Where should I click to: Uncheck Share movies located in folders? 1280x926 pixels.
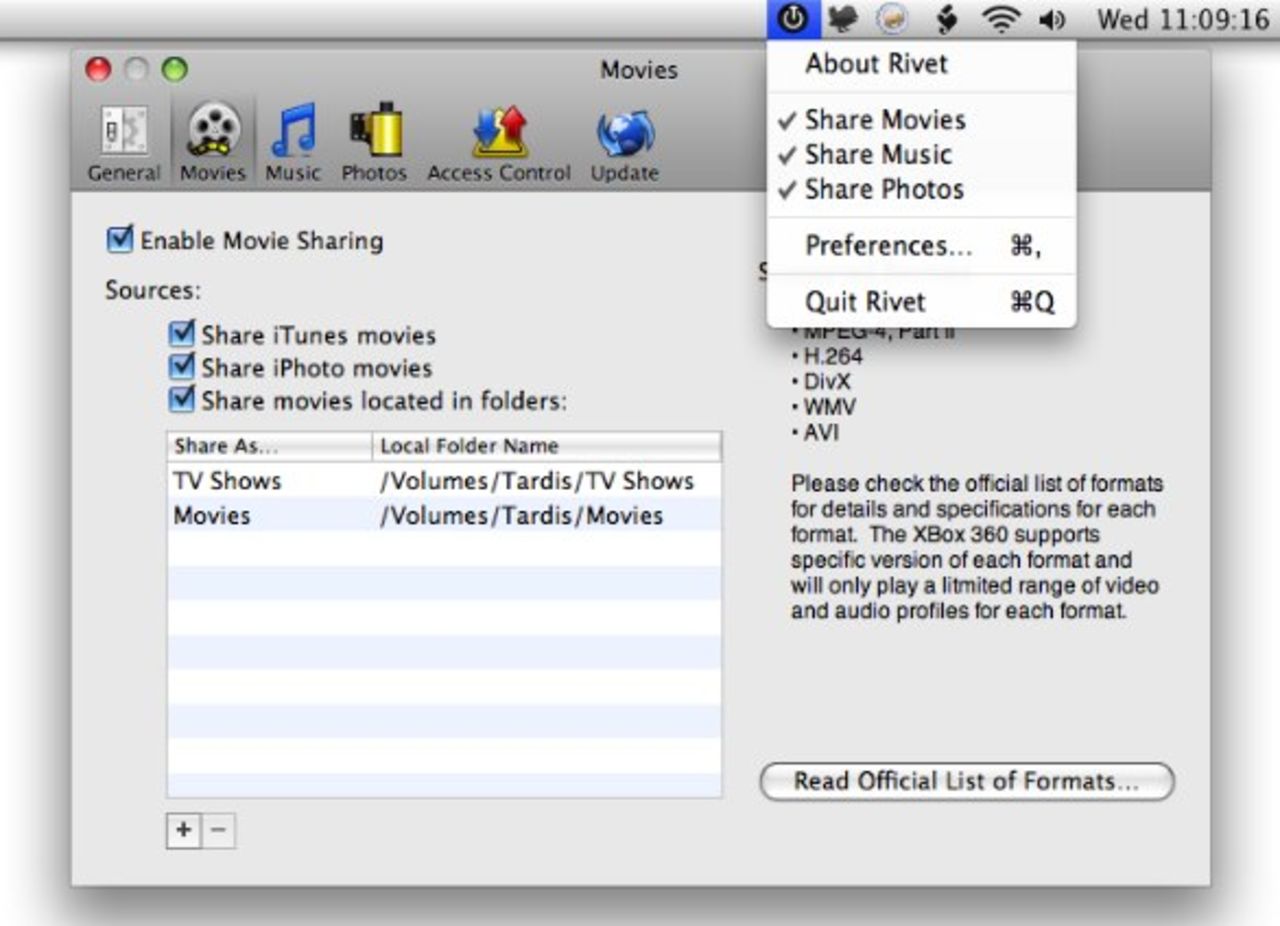[182, 400]
